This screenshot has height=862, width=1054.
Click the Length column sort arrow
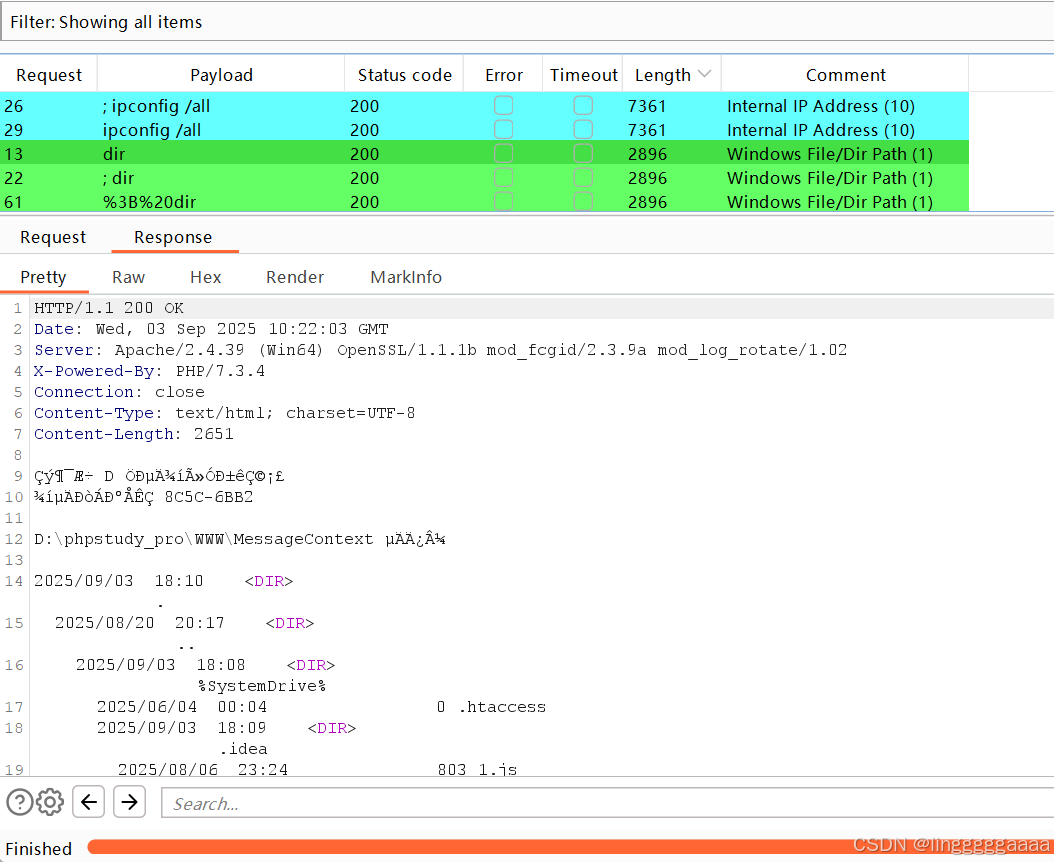[x=704, y=74]
